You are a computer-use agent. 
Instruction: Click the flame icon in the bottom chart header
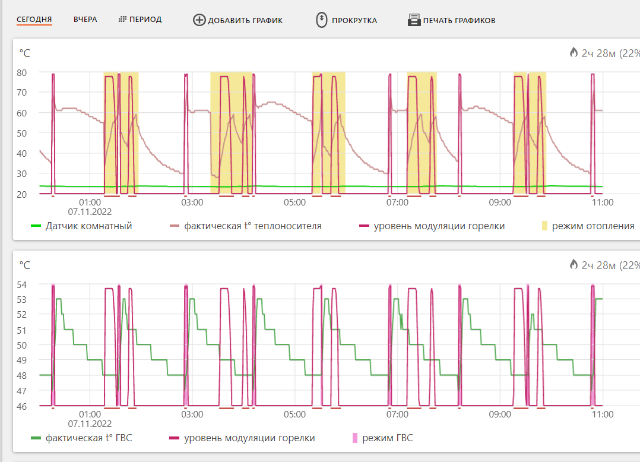[573, 265]
